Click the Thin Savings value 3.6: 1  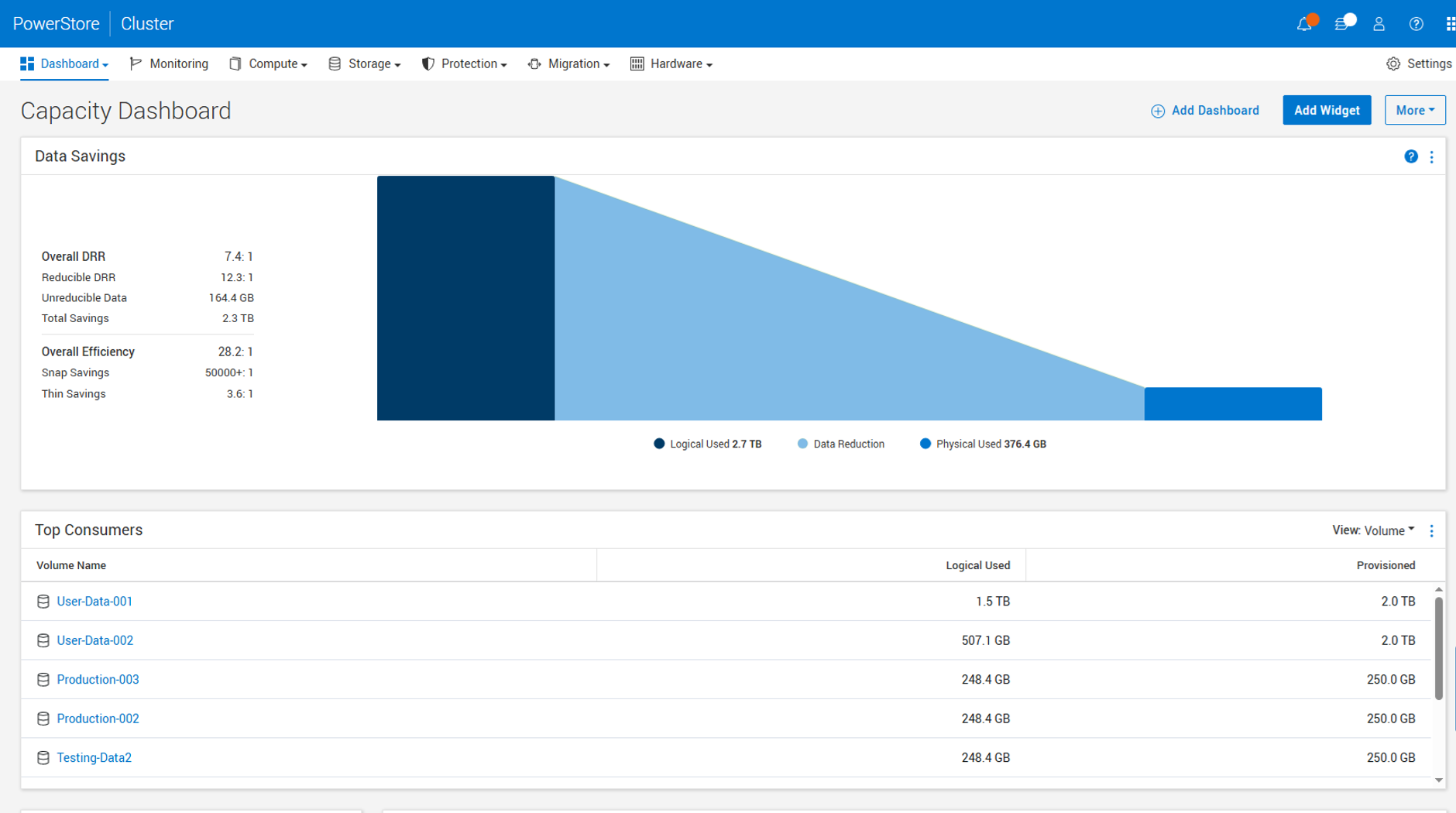tap(240, 394)
